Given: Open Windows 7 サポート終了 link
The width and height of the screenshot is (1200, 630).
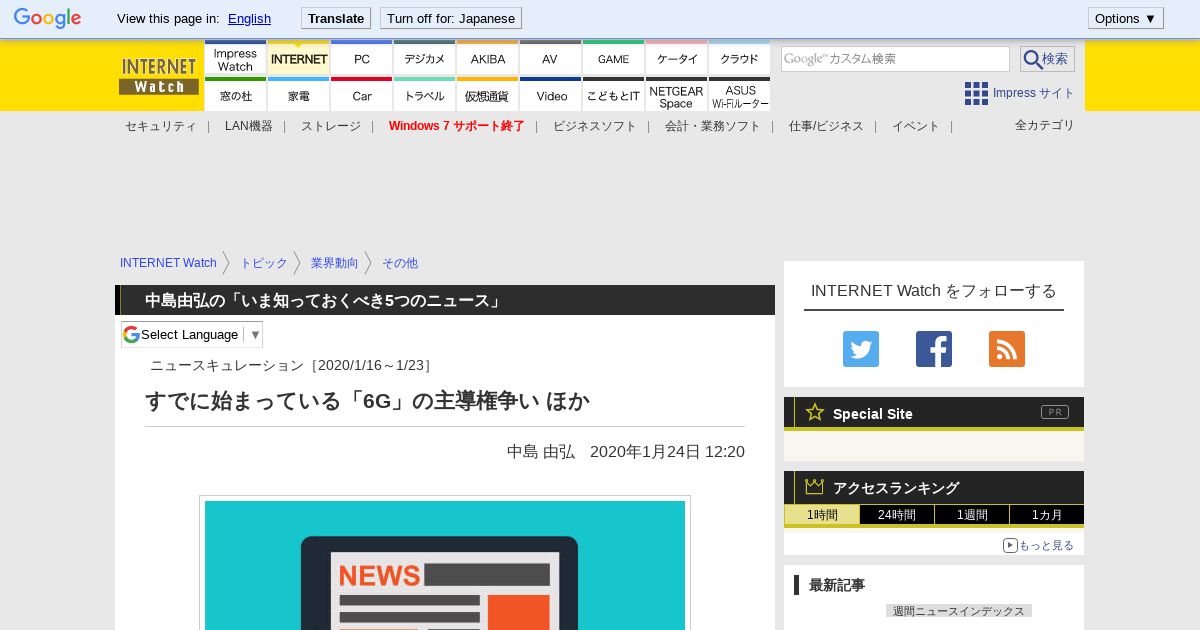Looking at the screenshot, I should (456, 126).
